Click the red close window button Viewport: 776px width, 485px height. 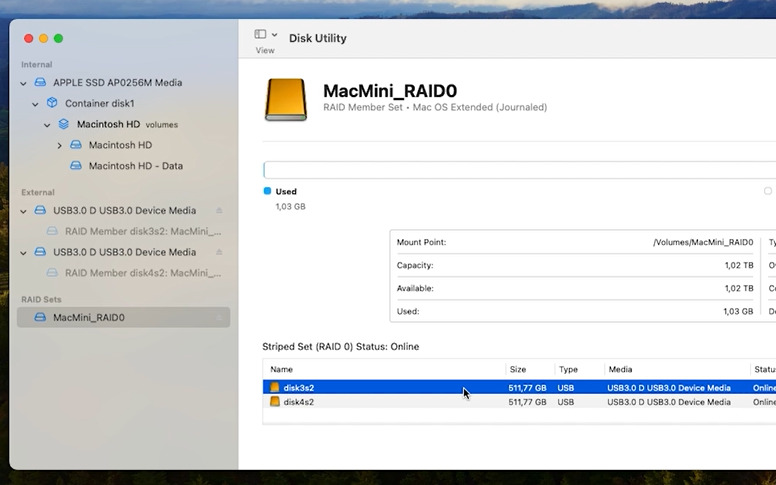pyautogui.click(x=29, y=39)
